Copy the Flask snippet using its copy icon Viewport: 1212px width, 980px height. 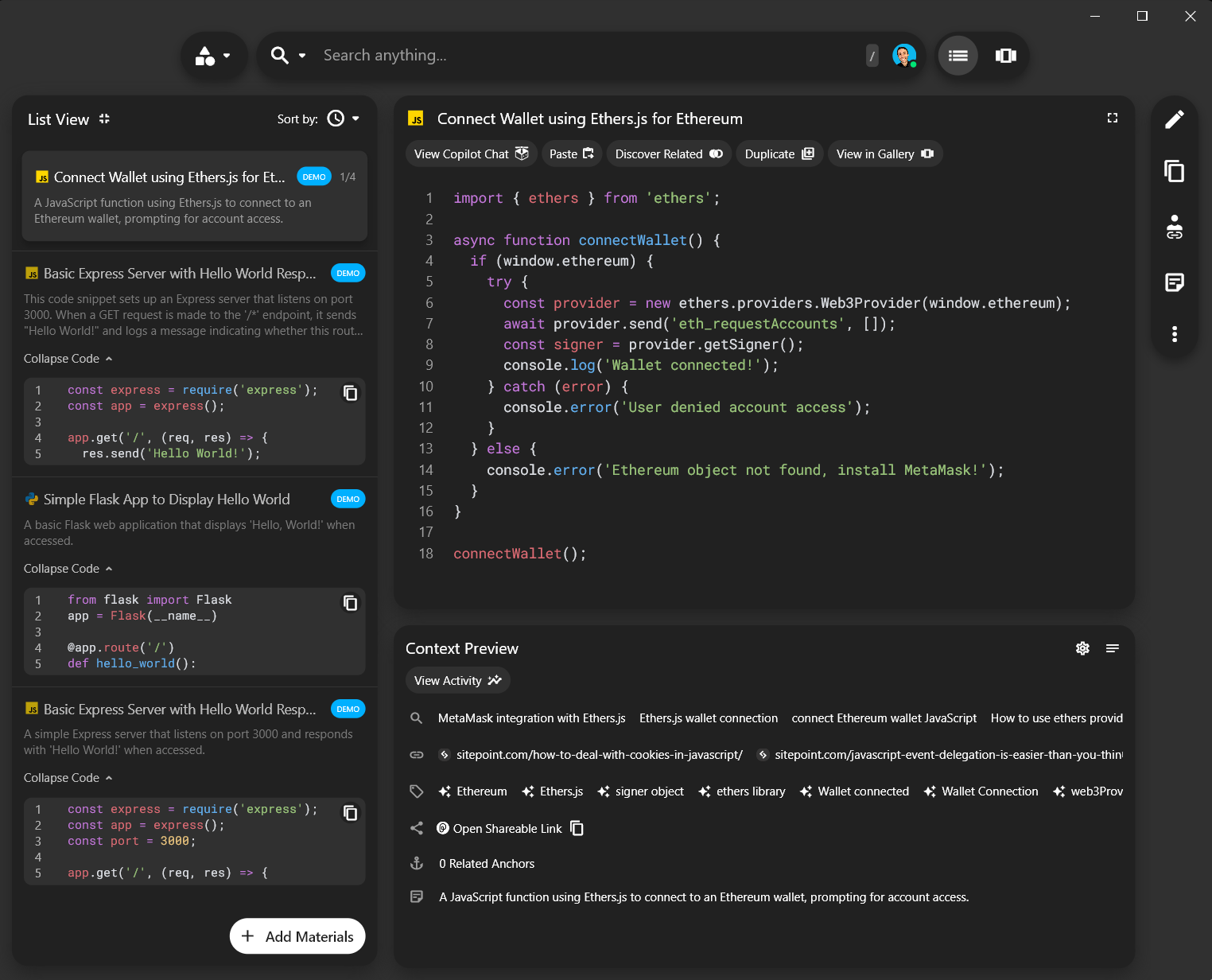[x=351, y=603]
